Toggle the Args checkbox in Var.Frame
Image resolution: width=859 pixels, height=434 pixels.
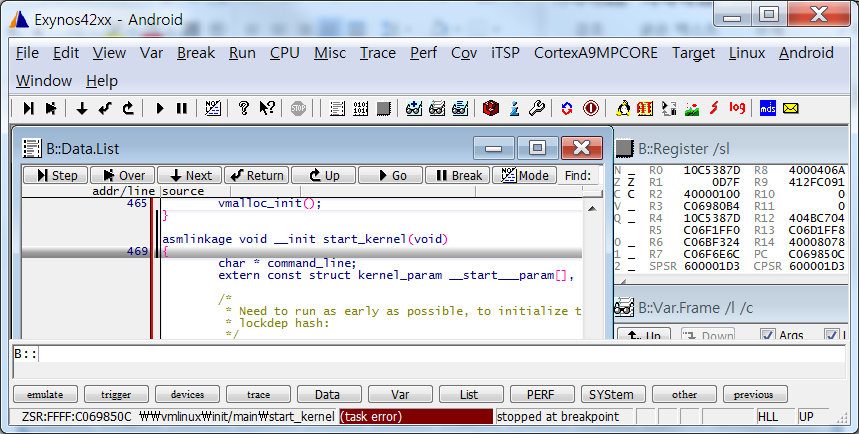tap(768, 335)
